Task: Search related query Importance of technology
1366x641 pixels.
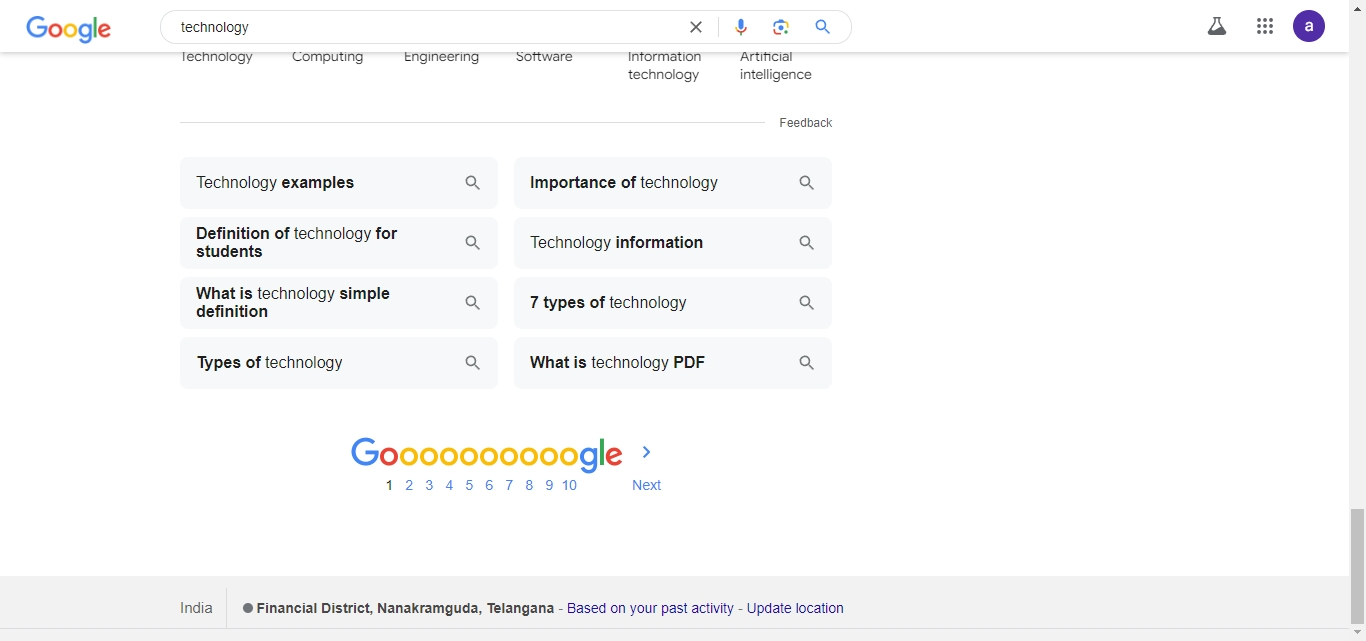Action: 673,183
